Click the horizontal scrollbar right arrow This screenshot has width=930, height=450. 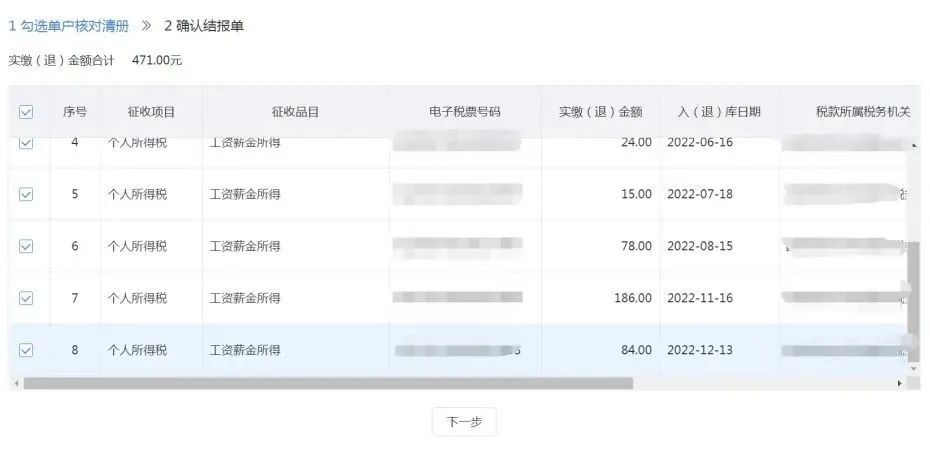[899, 384]
